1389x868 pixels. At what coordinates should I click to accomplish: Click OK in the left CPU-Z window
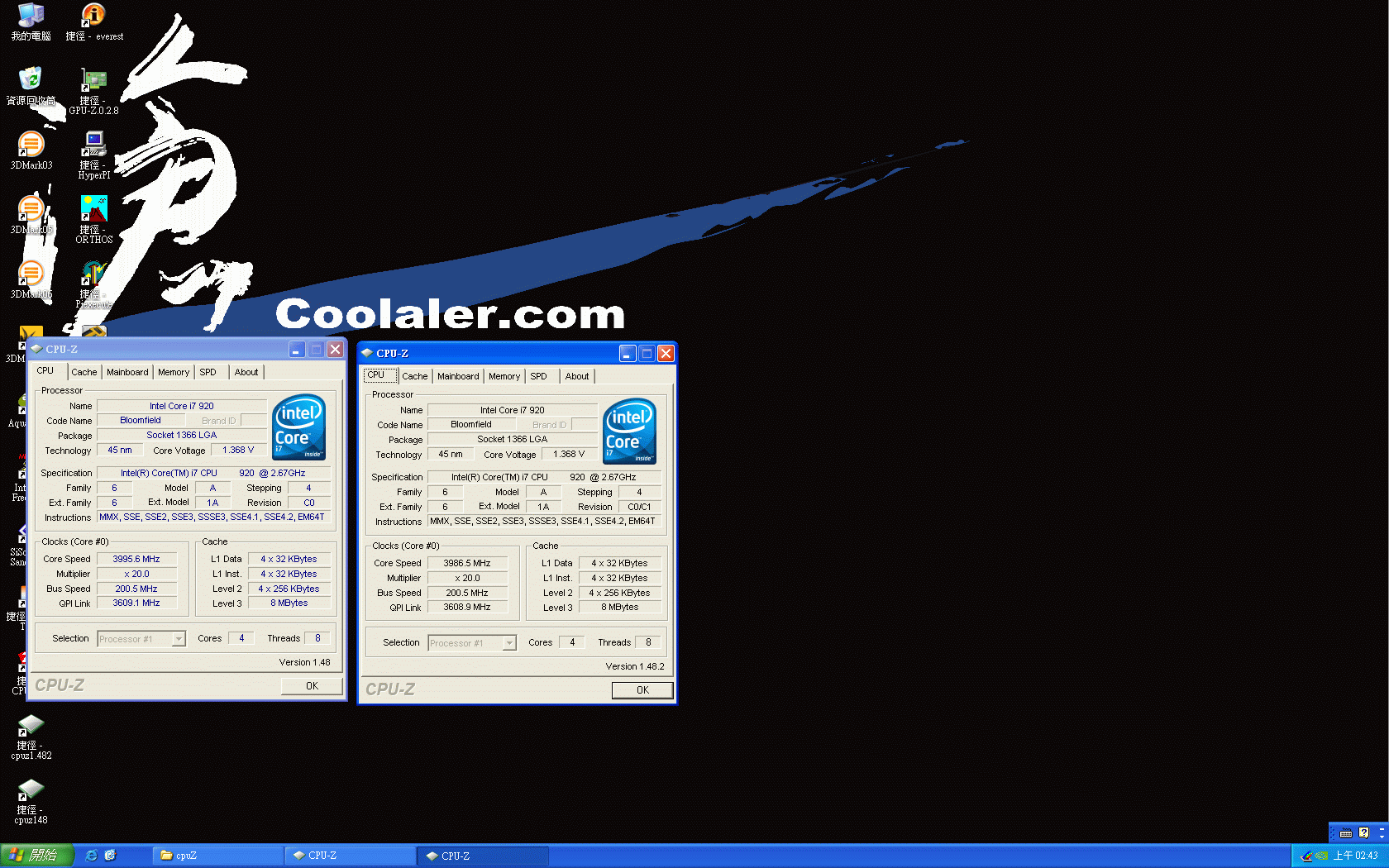312,686
